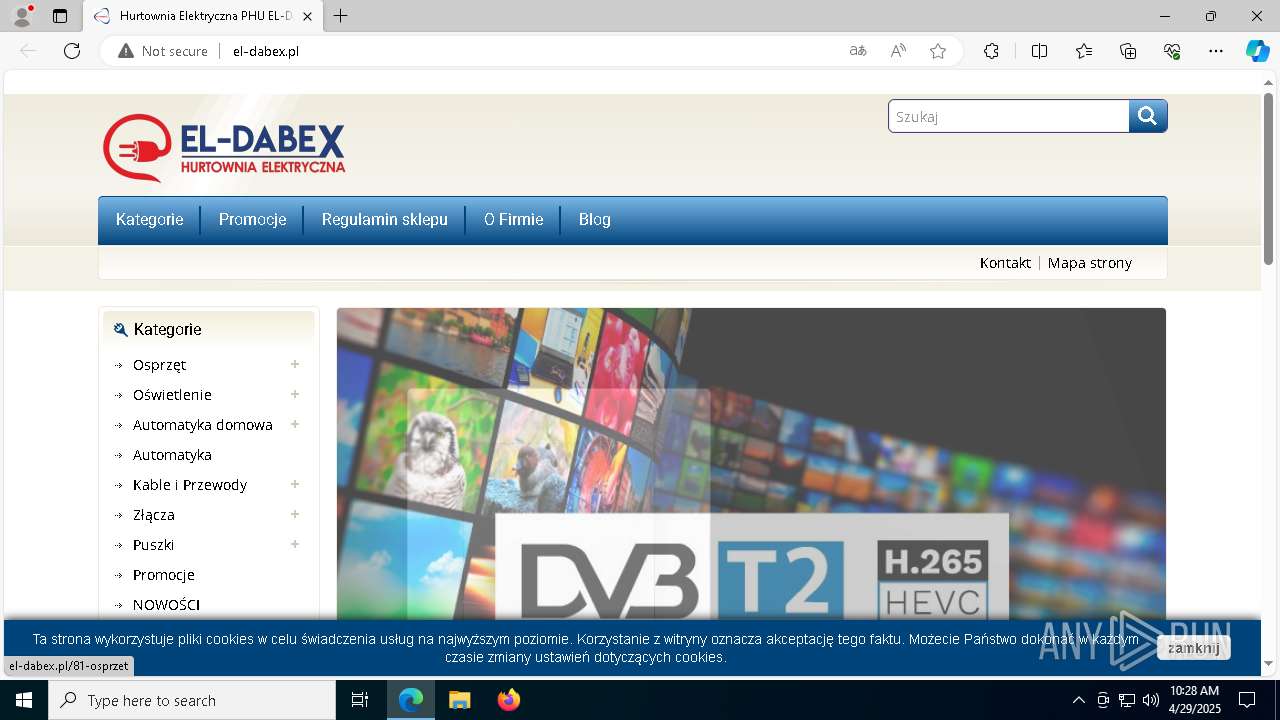The image size is (1280, 720).
Task: Open Edge settings and more menu
Action: [1216, 51]
